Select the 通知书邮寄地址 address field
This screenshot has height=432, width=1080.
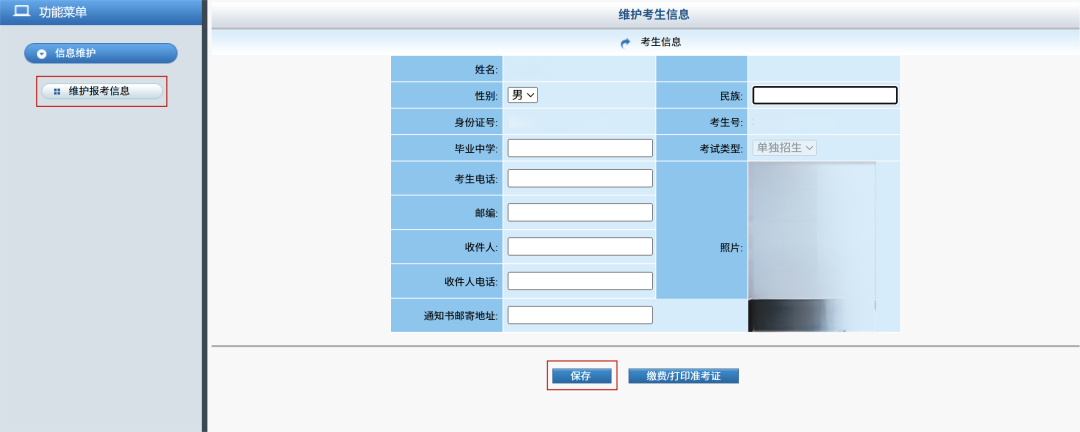pos(580,315)
